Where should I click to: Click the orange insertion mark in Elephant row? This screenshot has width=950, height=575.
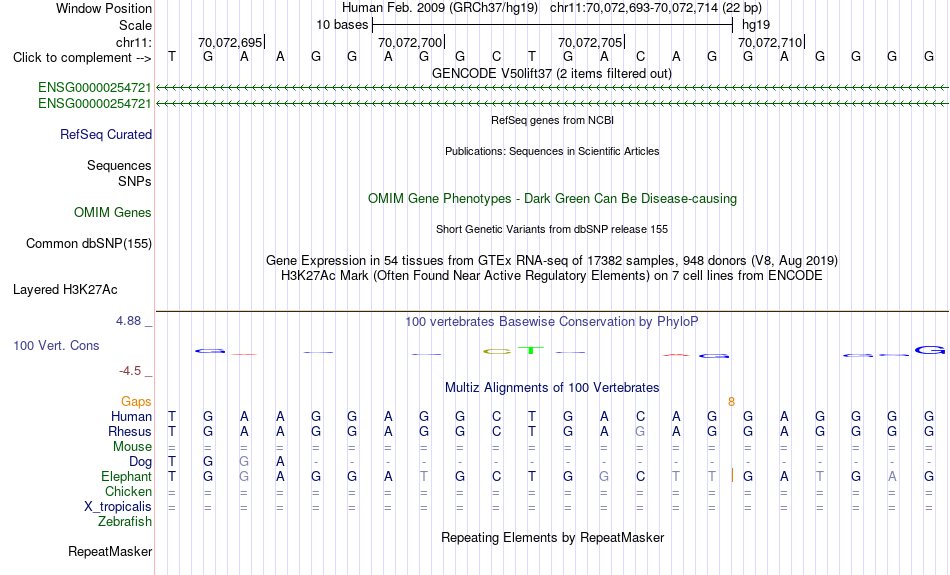[x=732, y=476]
